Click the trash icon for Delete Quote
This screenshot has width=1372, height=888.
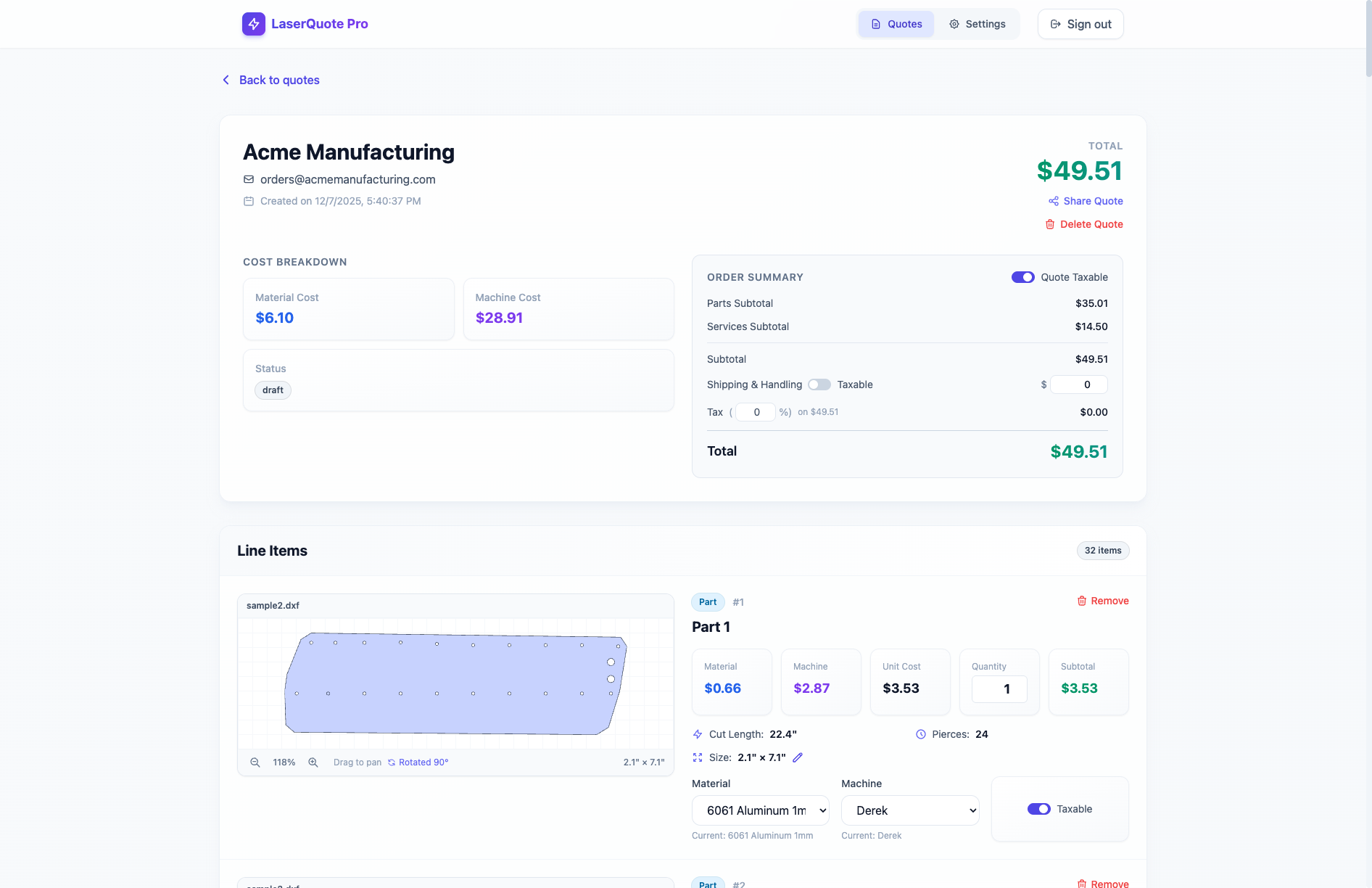(x=1049, y=224)
